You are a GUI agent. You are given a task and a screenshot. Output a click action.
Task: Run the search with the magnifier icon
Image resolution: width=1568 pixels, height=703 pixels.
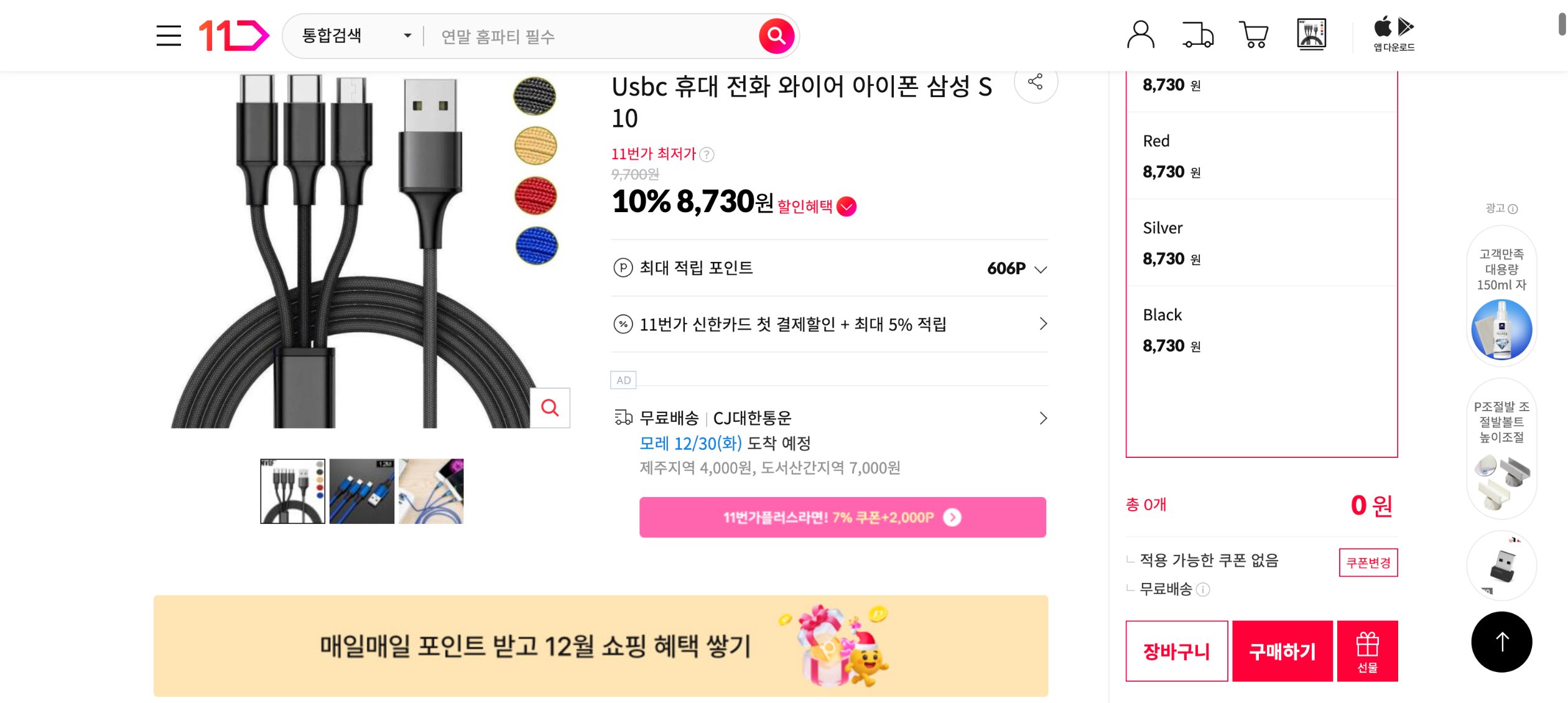[x=775, y=35]
